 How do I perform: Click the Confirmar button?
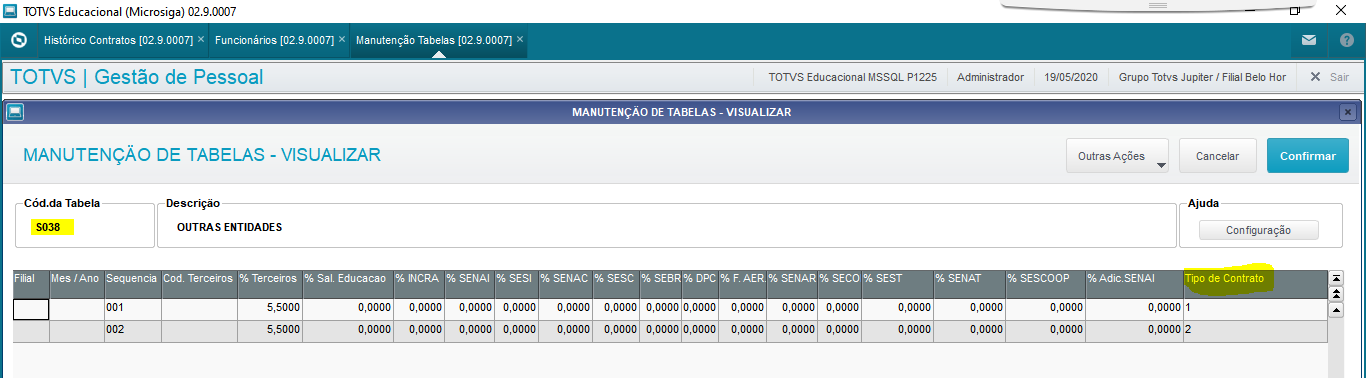click(1308, 156)
